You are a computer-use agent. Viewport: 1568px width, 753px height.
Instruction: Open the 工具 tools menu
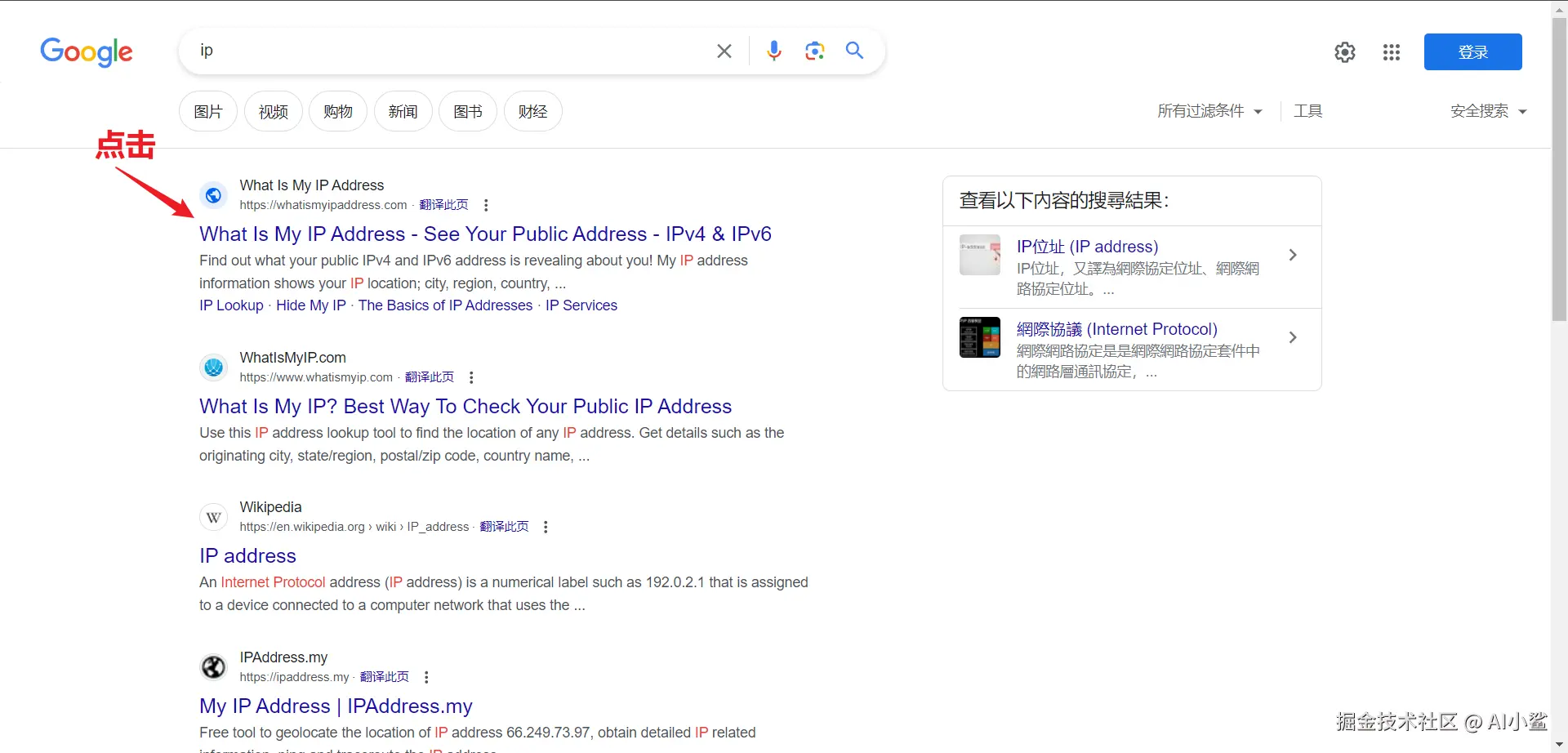1307,111
